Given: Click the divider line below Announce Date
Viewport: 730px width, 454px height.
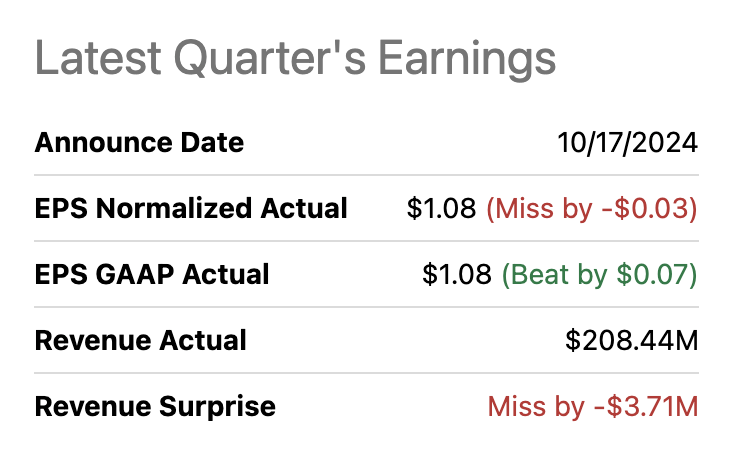Looking at the screenshot, I should pyautogui.click(x=366, y=175).
